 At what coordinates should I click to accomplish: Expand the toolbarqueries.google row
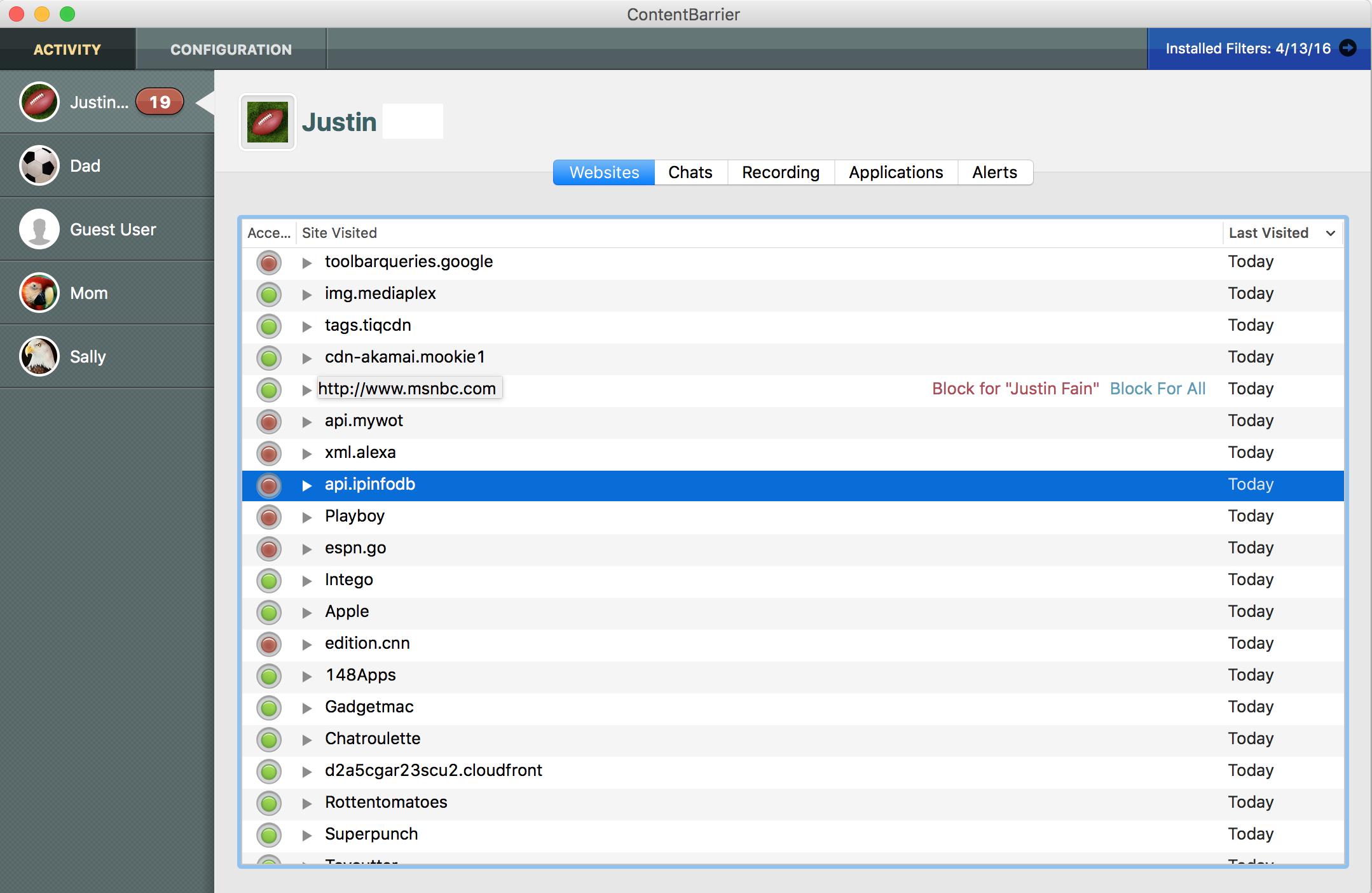tap(307, 263)
